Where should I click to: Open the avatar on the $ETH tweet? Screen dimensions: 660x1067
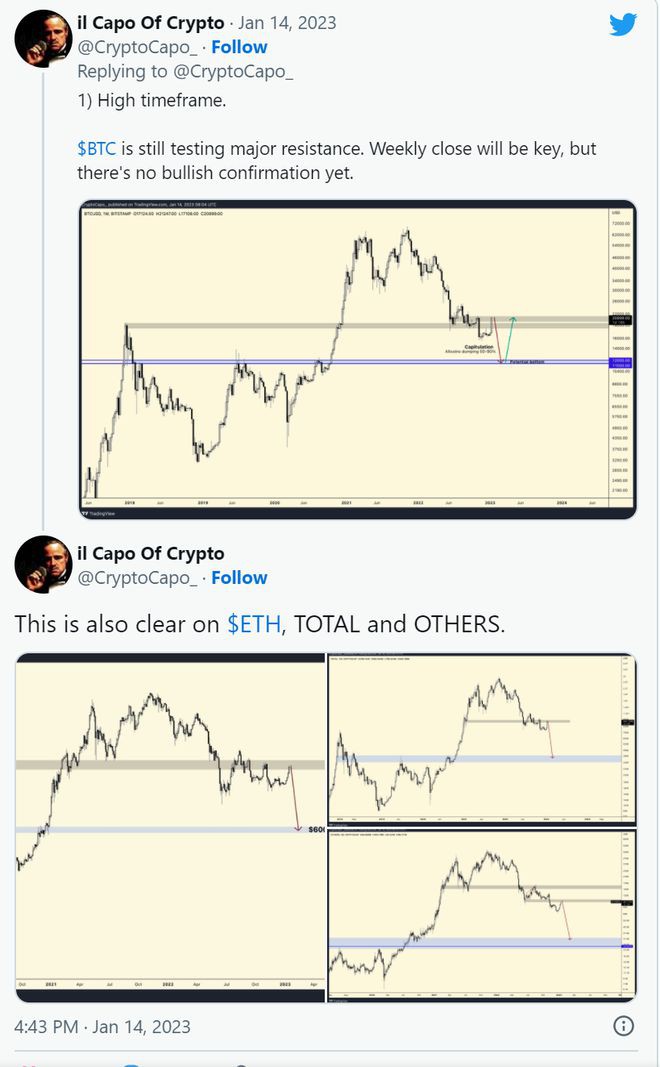point(43,564)
